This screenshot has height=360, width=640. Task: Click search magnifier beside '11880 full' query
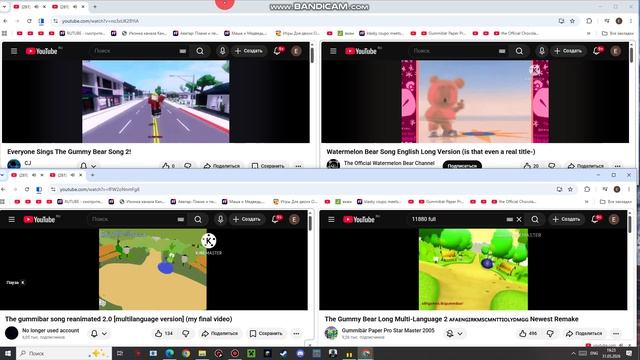pyautogui.click(x=535, y=220)
